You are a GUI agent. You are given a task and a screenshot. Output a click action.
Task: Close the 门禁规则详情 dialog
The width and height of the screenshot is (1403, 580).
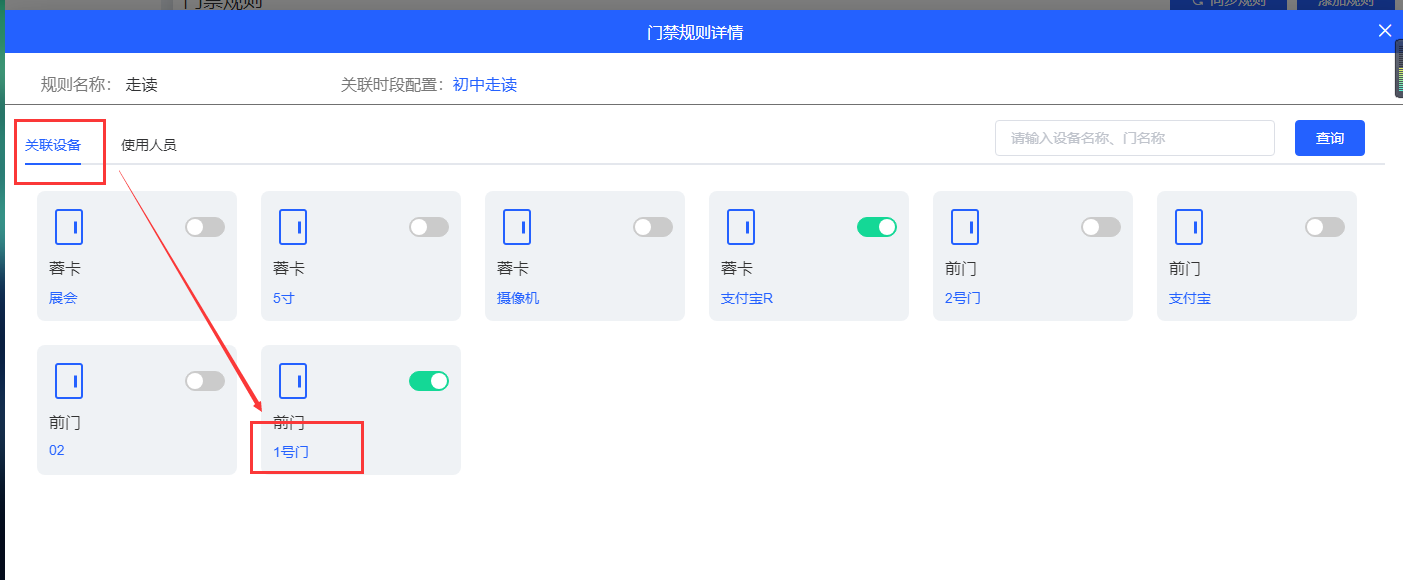(x=1385, y=31)
